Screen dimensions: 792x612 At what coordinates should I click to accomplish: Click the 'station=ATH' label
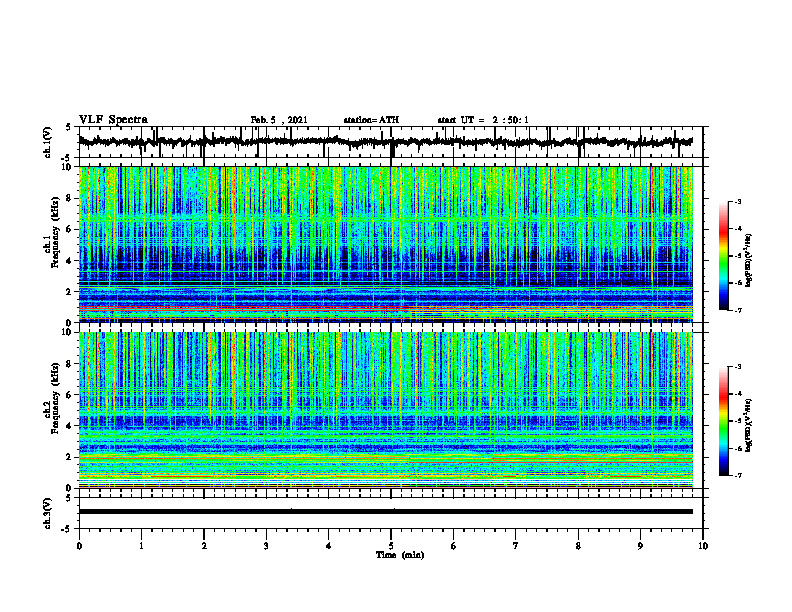coord(371,120)
